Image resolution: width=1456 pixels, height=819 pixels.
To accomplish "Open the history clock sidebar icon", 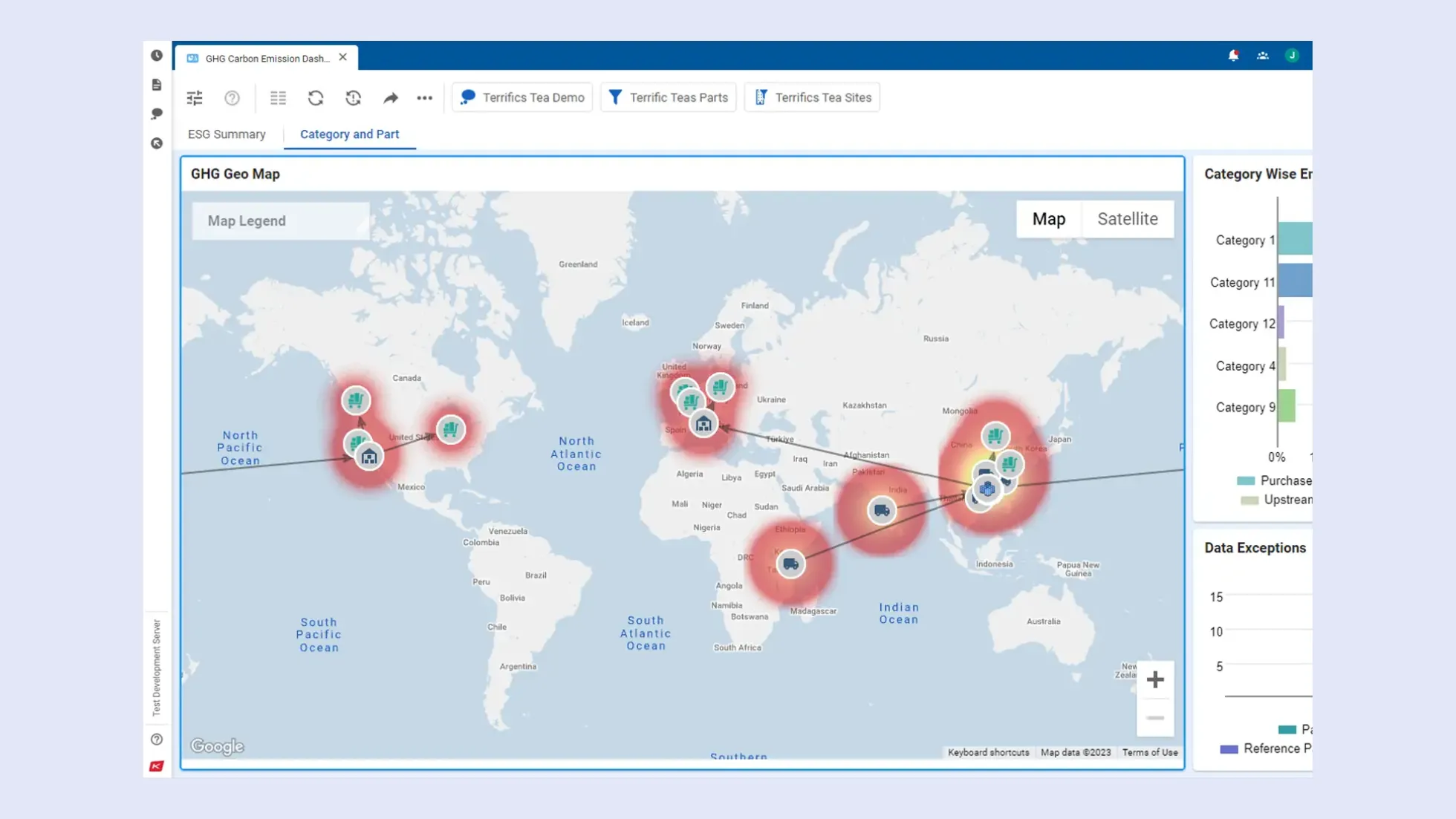I will 157,56.
